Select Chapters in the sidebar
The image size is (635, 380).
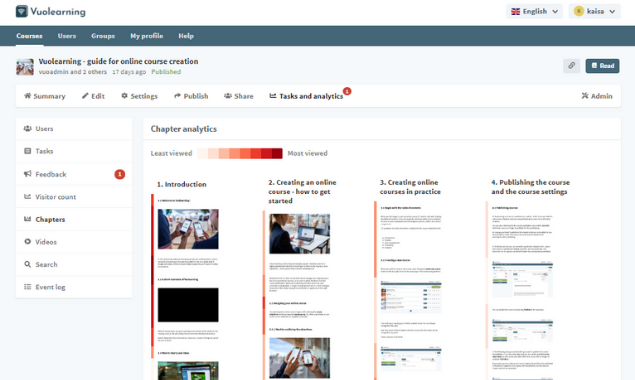point(74,219)
